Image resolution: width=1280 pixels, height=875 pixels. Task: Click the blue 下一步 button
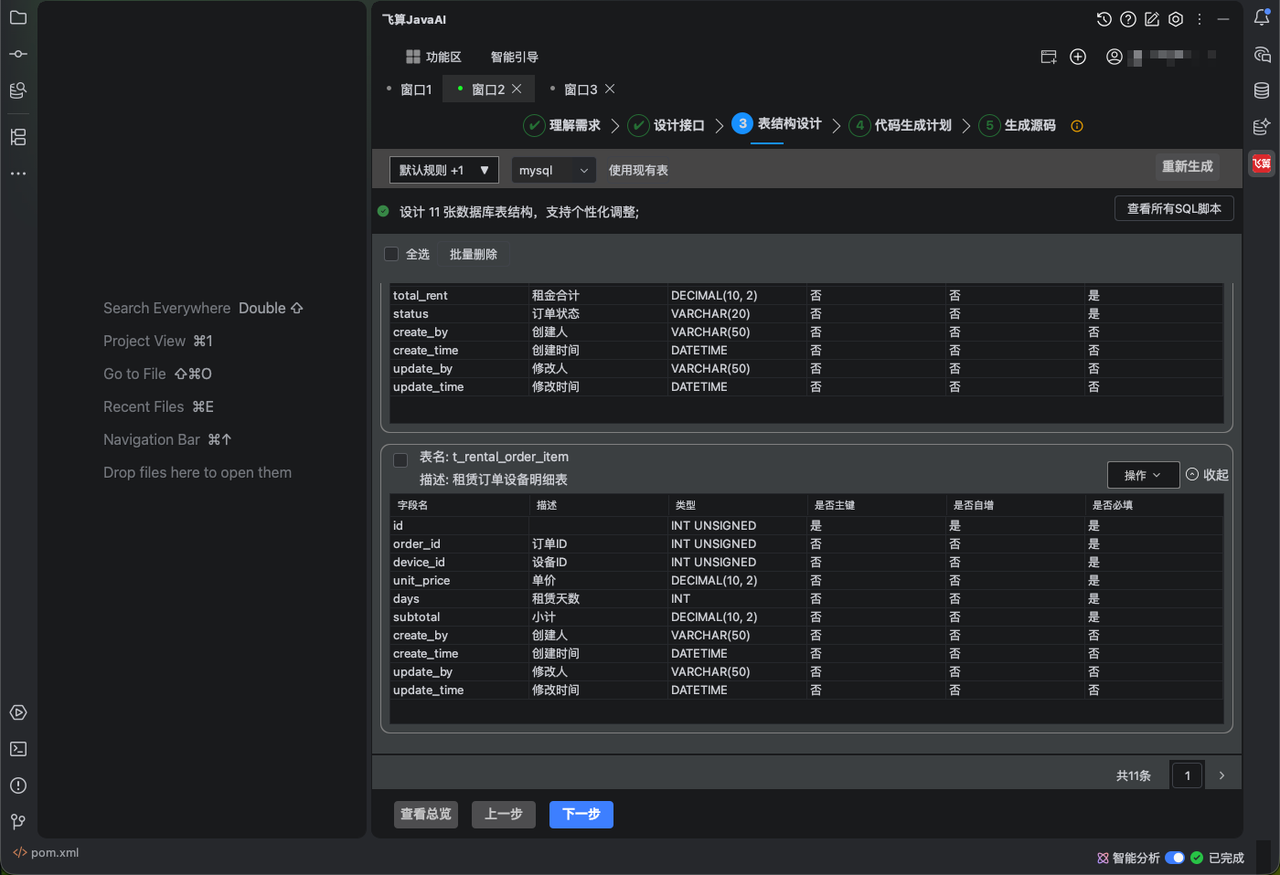click(581, 814)
